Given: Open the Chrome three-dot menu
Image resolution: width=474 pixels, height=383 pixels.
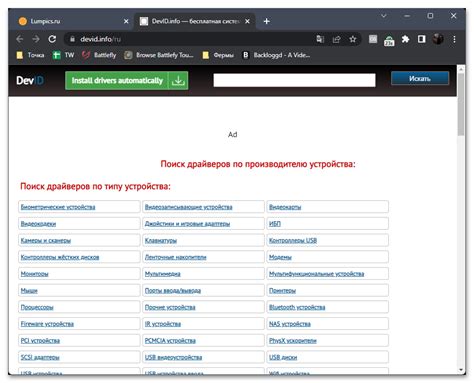Looking at the screenshot, I should tap(454, 39).
